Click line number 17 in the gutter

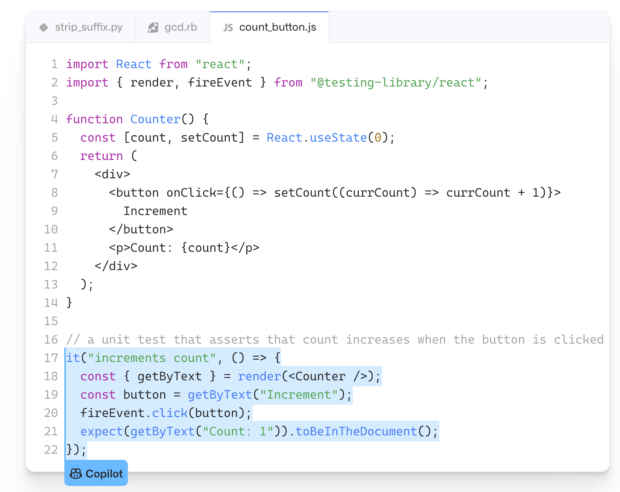(x=51, y=358)
